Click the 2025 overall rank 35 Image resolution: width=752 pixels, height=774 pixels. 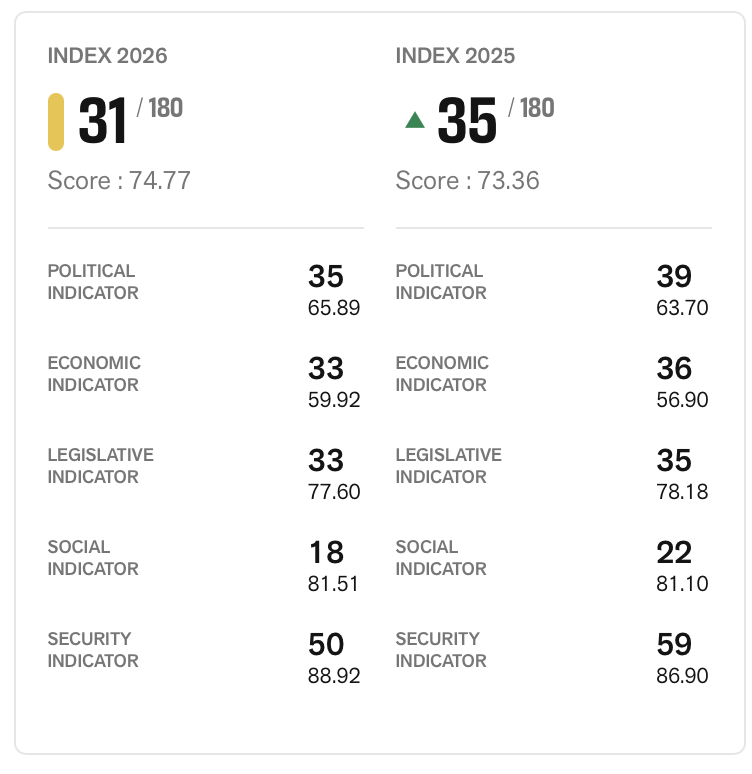[467, 121]
